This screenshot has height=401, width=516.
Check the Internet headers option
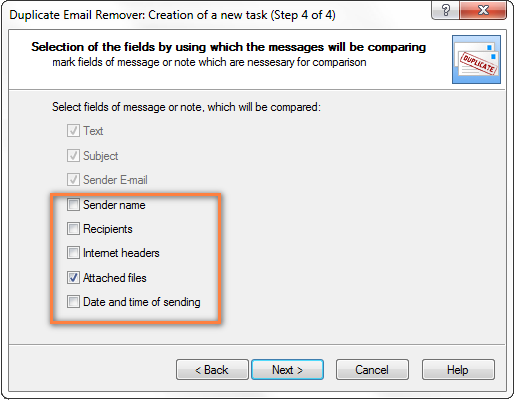73,253
